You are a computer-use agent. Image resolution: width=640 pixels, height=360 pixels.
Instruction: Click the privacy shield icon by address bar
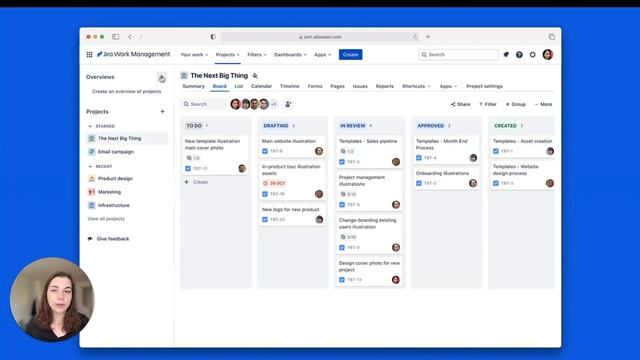point(213,37)
